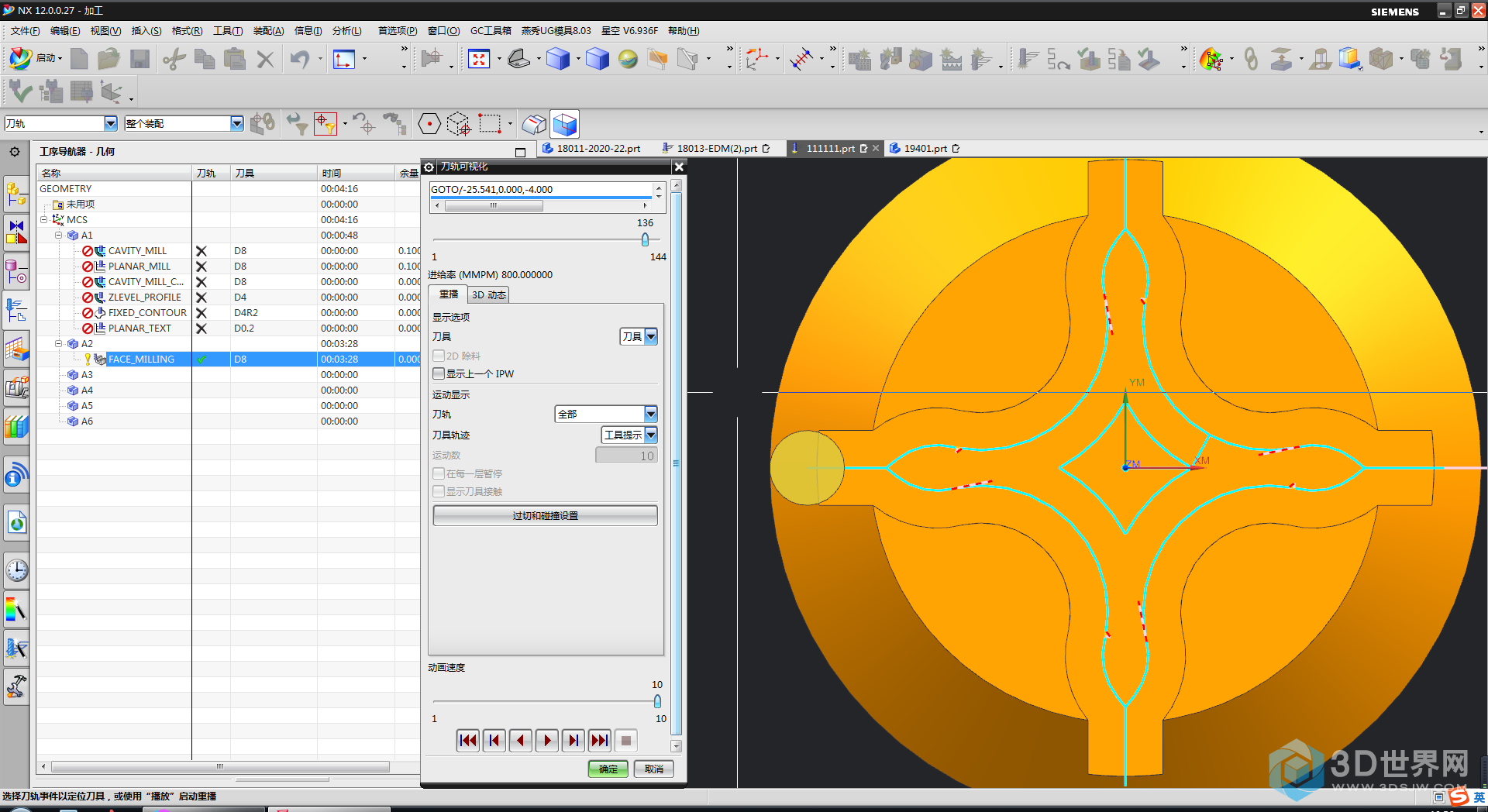Click the 时间 column header
1488x812 pixels.
point(356,173)
